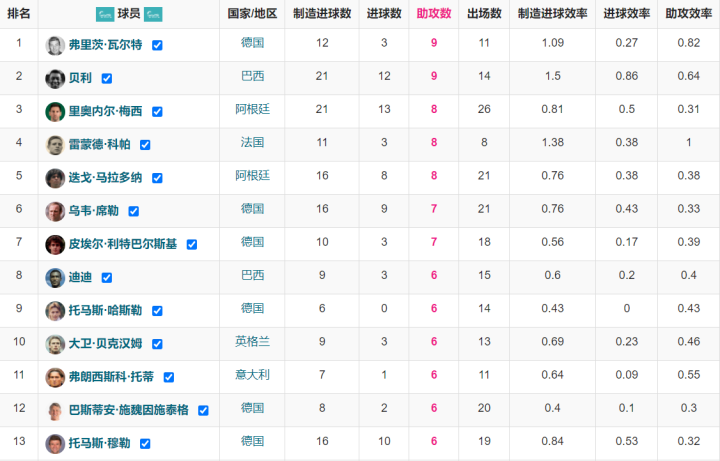This screenshot has height=461, width=720.
Task: Open the 乌韦·席勒 player name link
Action: (x=95, y=211)
